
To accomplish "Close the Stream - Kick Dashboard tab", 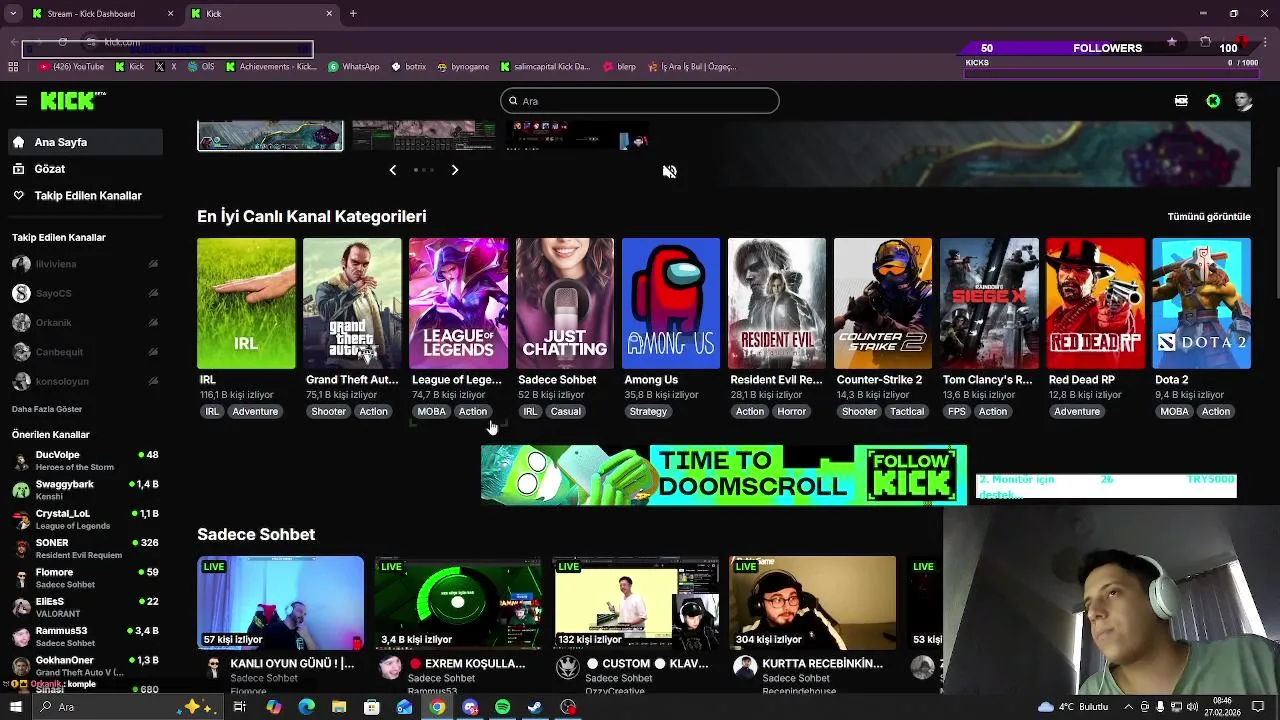I will point(170,14).
